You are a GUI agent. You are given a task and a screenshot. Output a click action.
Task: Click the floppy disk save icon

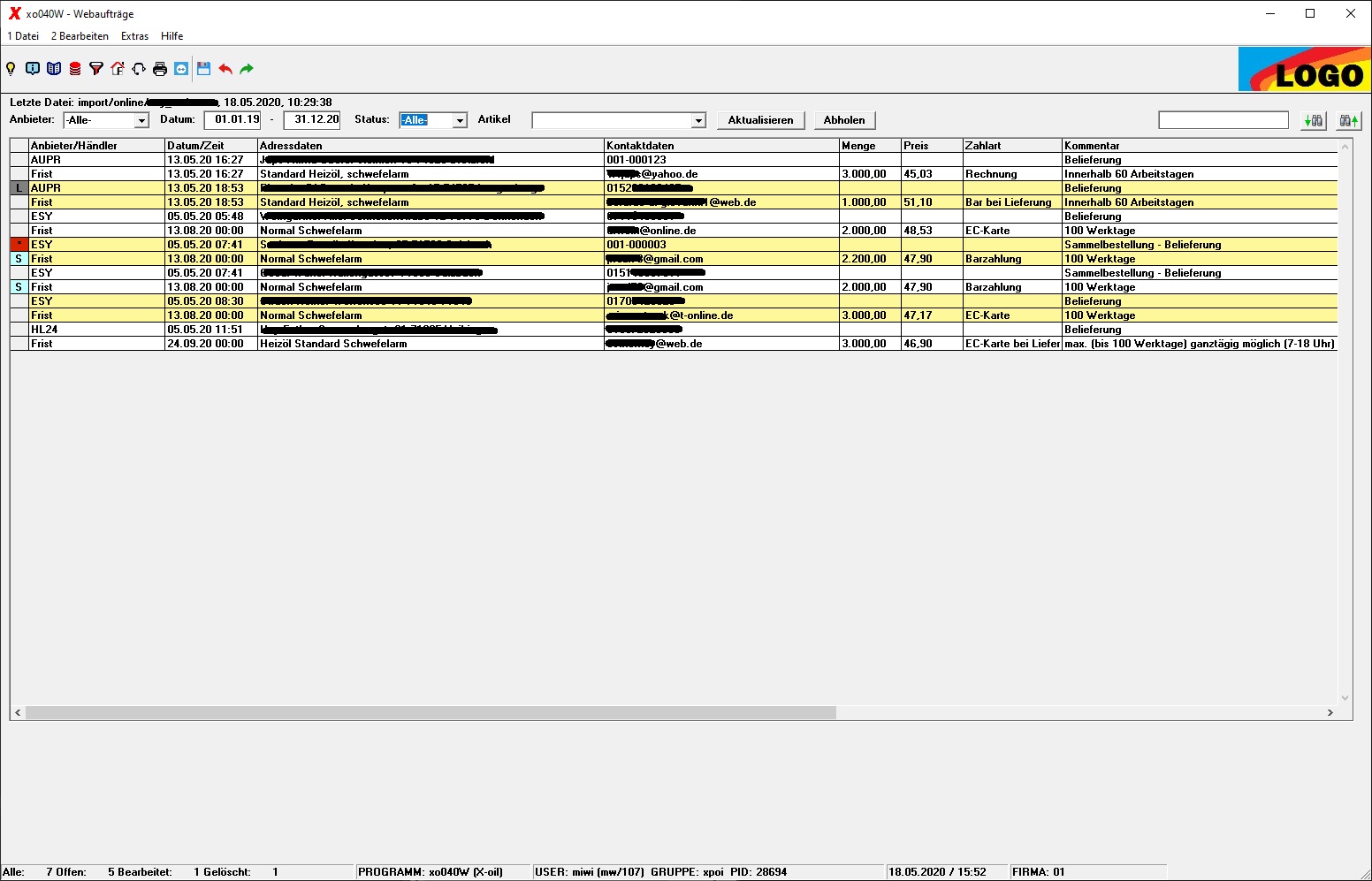[x=204, y=69]
